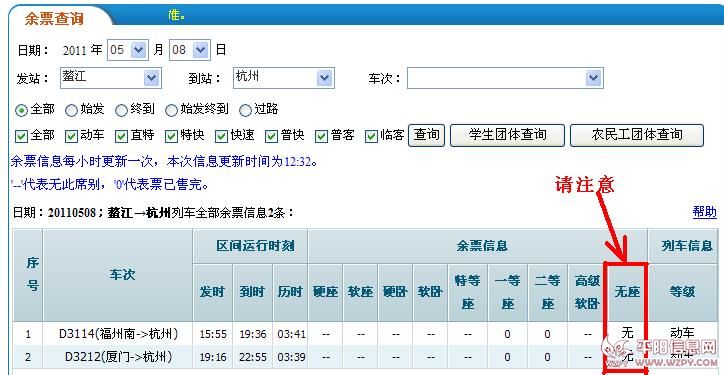724x375 pixels.
Task: Click the 二等座 column header
Action: tap(548, 292)
